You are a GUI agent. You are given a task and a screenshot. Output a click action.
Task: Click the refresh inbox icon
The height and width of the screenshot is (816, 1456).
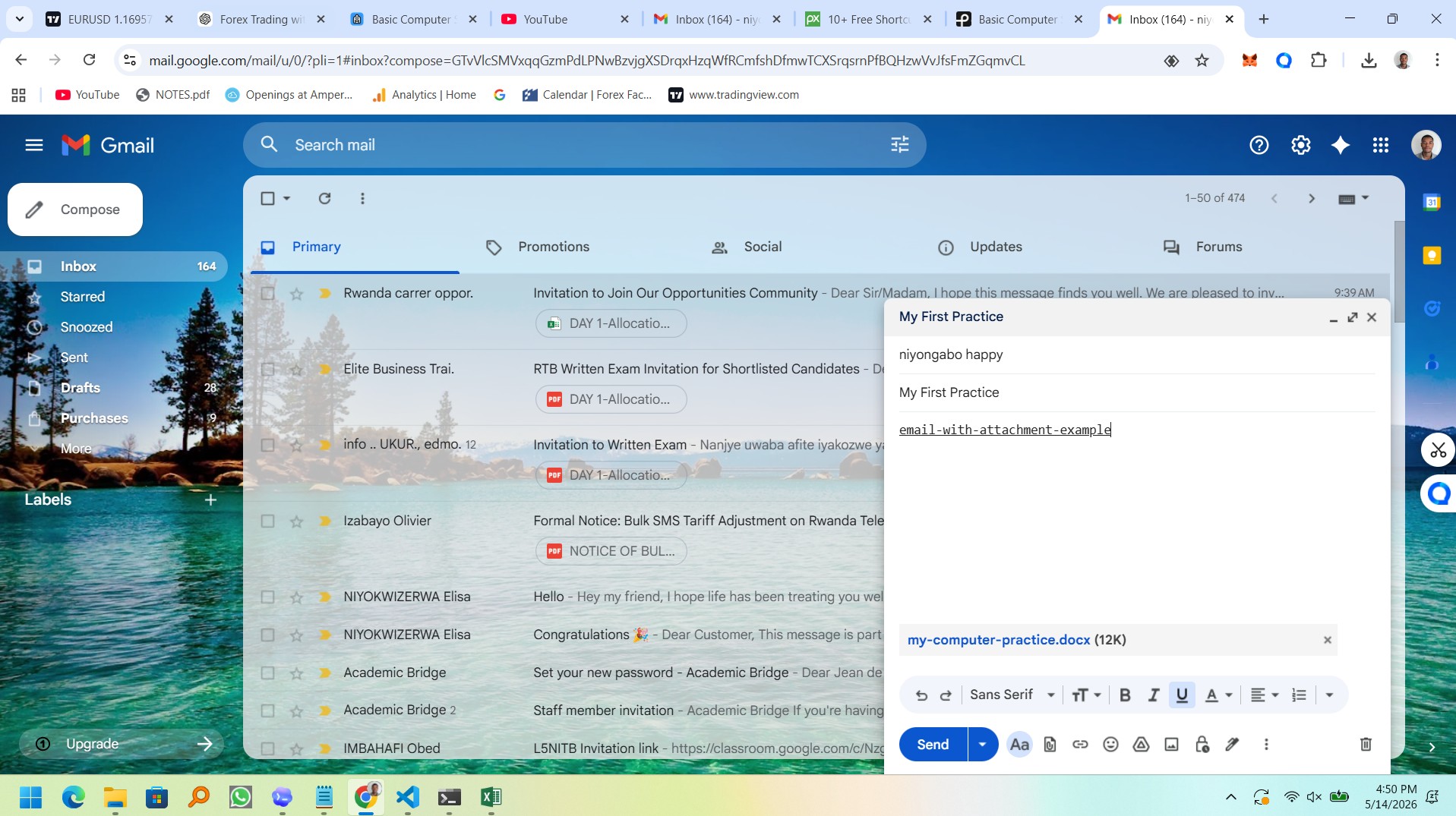click(324, 198)
